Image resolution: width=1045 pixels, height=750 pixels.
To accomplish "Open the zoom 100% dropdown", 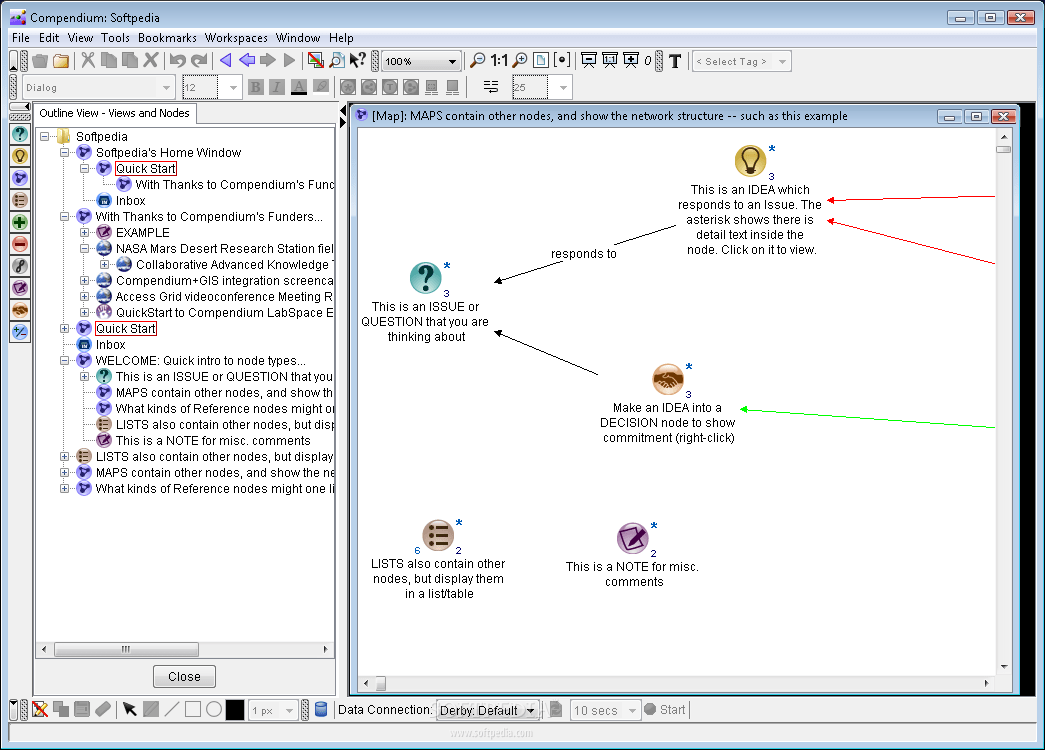I will tap(453, 61).
